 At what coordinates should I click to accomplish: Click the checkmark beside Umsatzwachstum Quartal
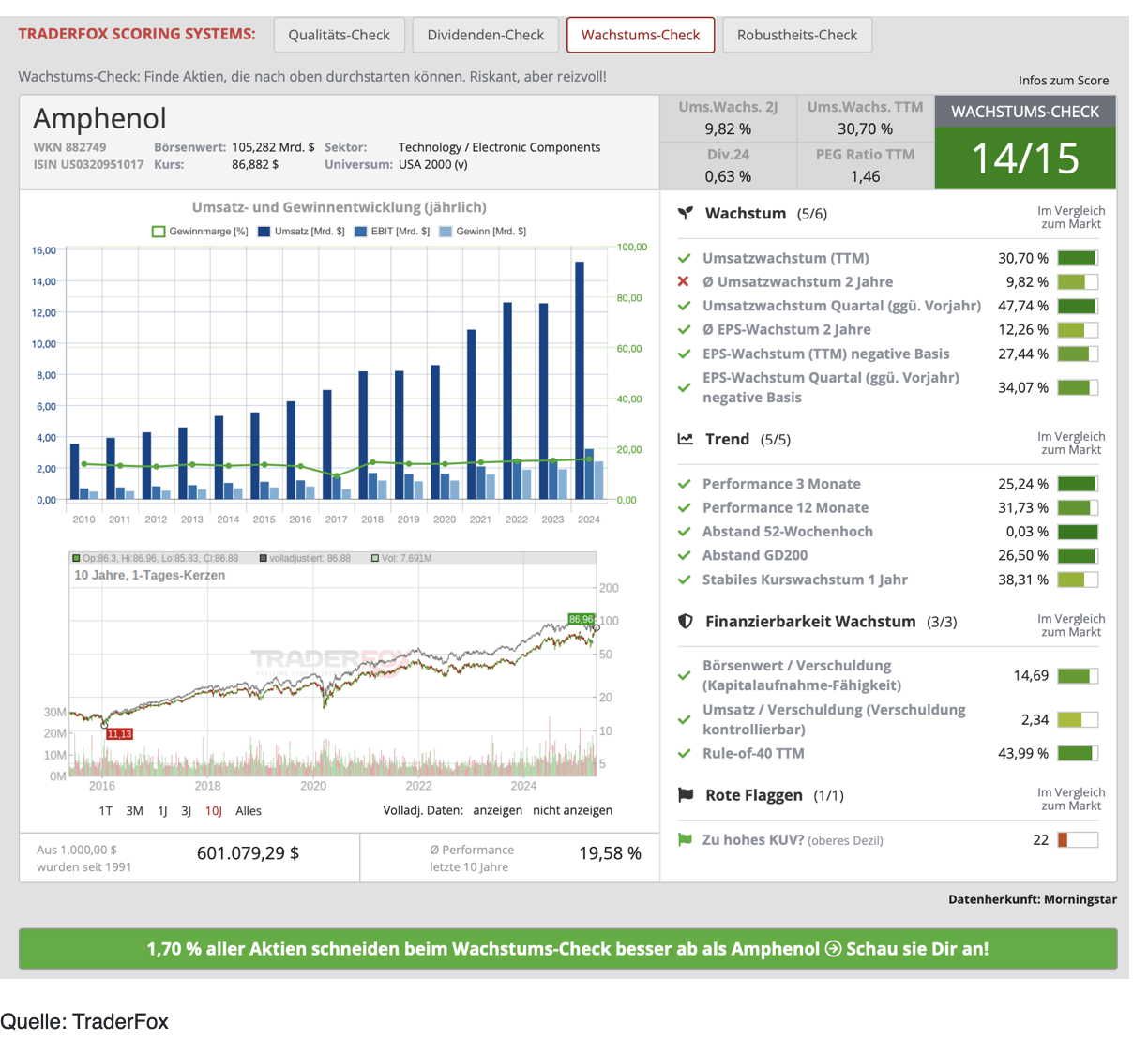pyautogui.click(x=685, y=306)
